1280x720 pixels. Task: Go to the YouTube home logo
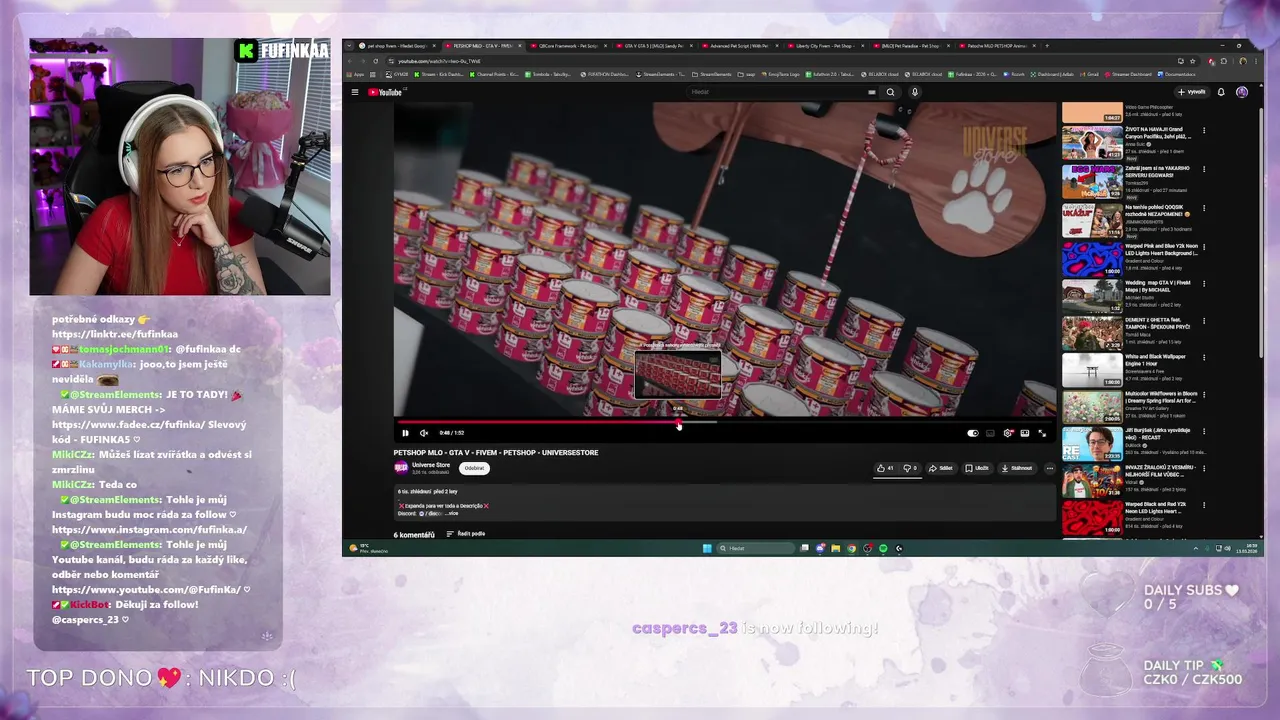(x=385, y=92)
